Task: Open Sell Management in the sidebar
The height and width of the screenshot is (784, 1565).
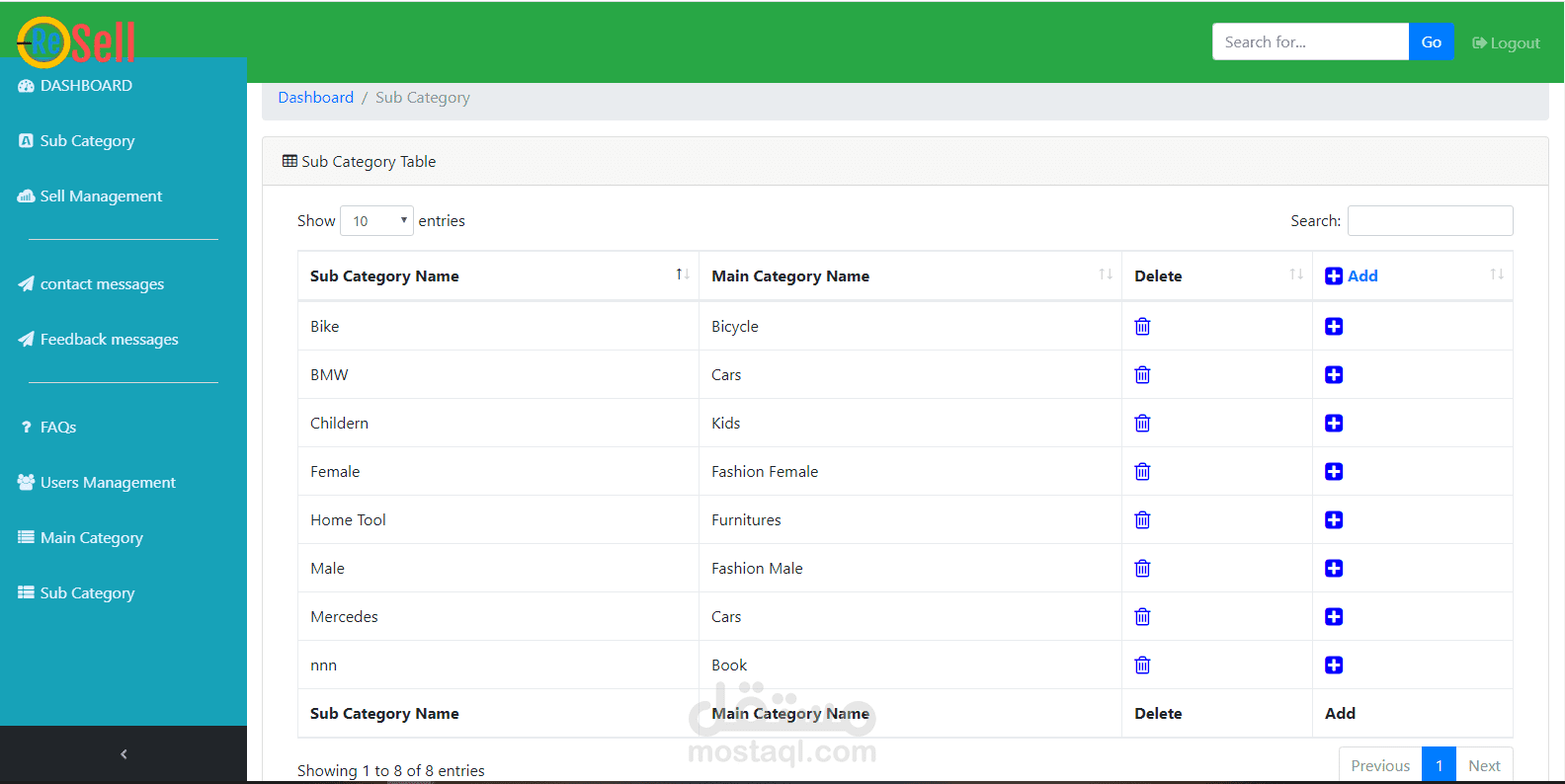Action: 101,196
